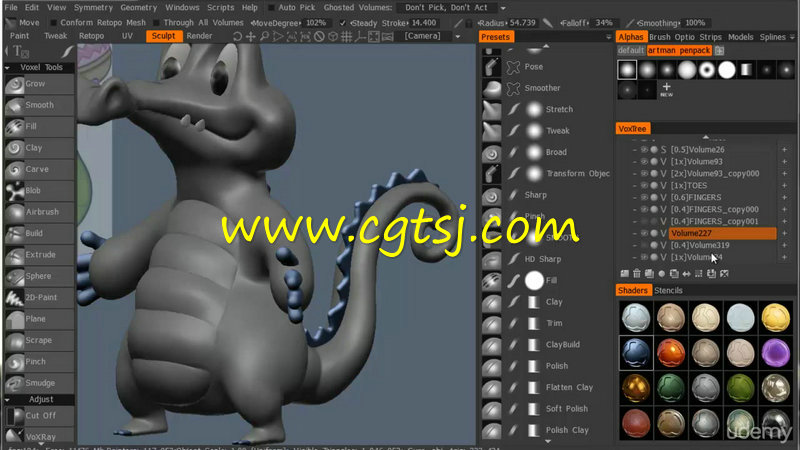Click the pan camera navigation icon
The width and height of the screenshot is (800, 450).
(x=251, y=36)
